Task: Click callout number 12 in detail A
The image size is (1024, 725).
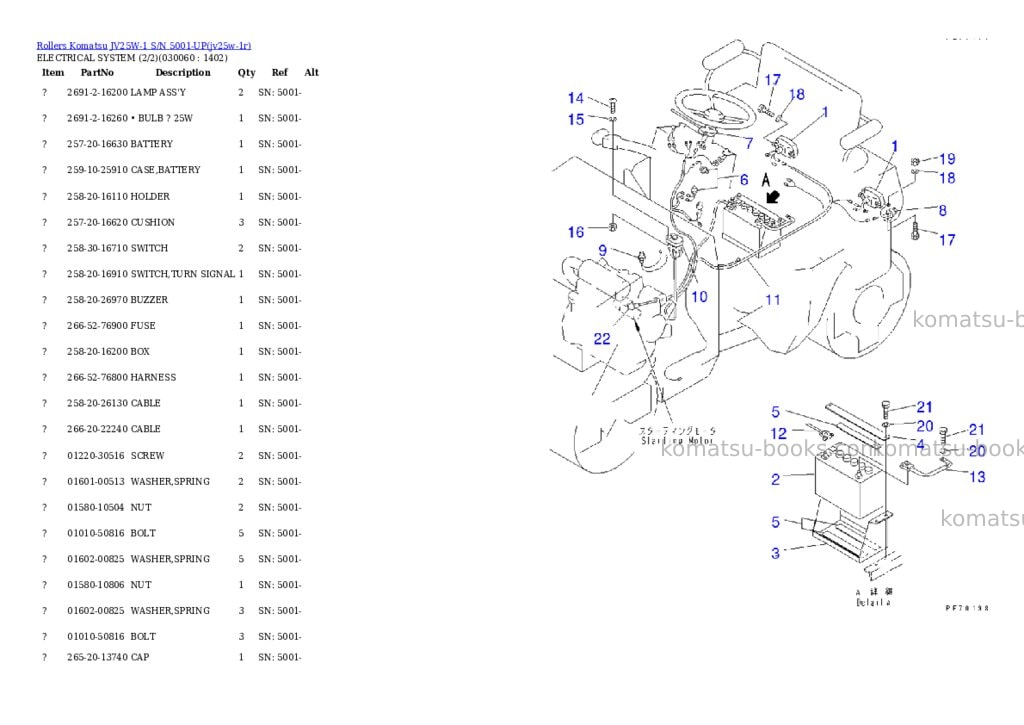Action: (x=778, y=433)
